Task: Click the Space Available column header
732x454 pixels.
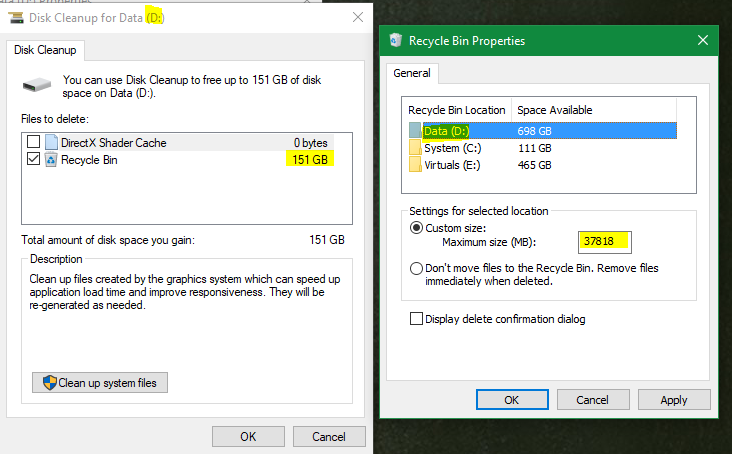Action: (x=594, y=110)
